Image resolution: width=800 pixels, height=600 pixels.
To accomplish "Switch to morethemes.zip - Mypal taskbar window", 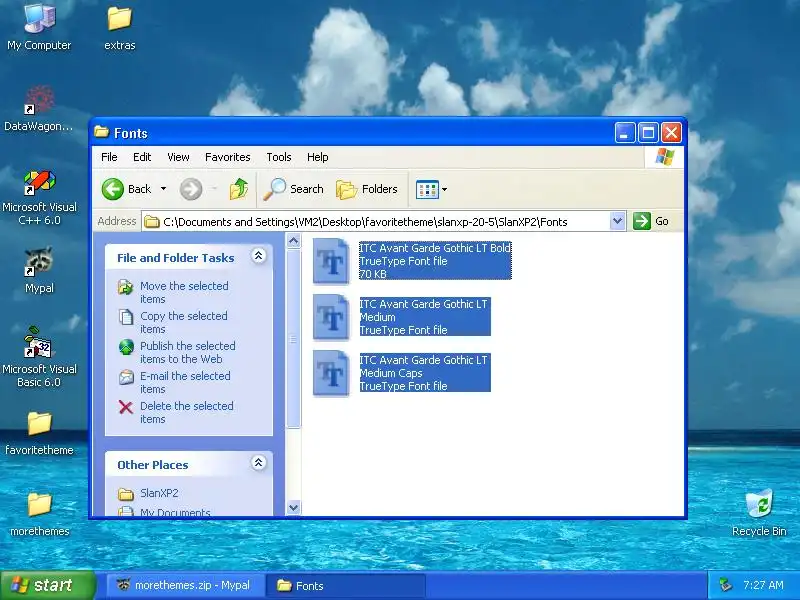I will 185,585.
